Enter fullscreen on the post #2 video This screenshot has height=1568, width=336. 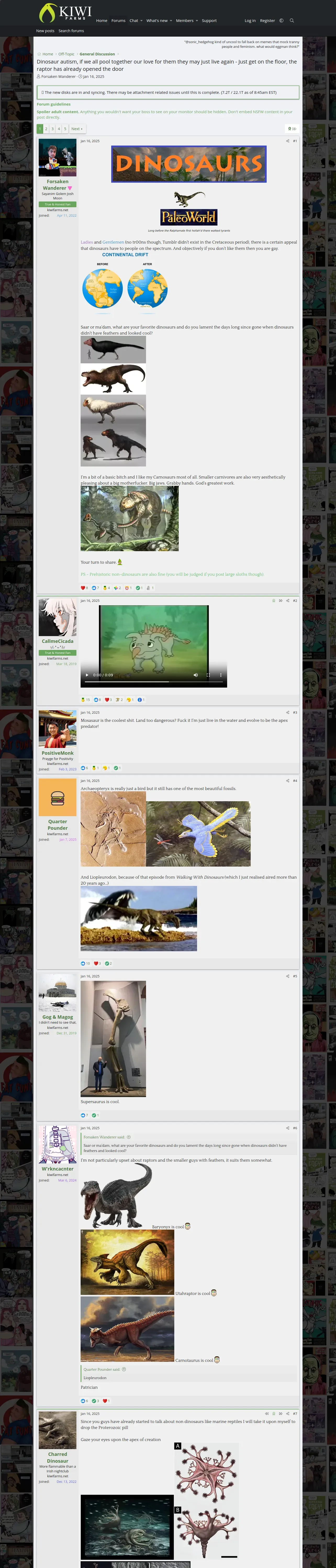pos(208,675)
